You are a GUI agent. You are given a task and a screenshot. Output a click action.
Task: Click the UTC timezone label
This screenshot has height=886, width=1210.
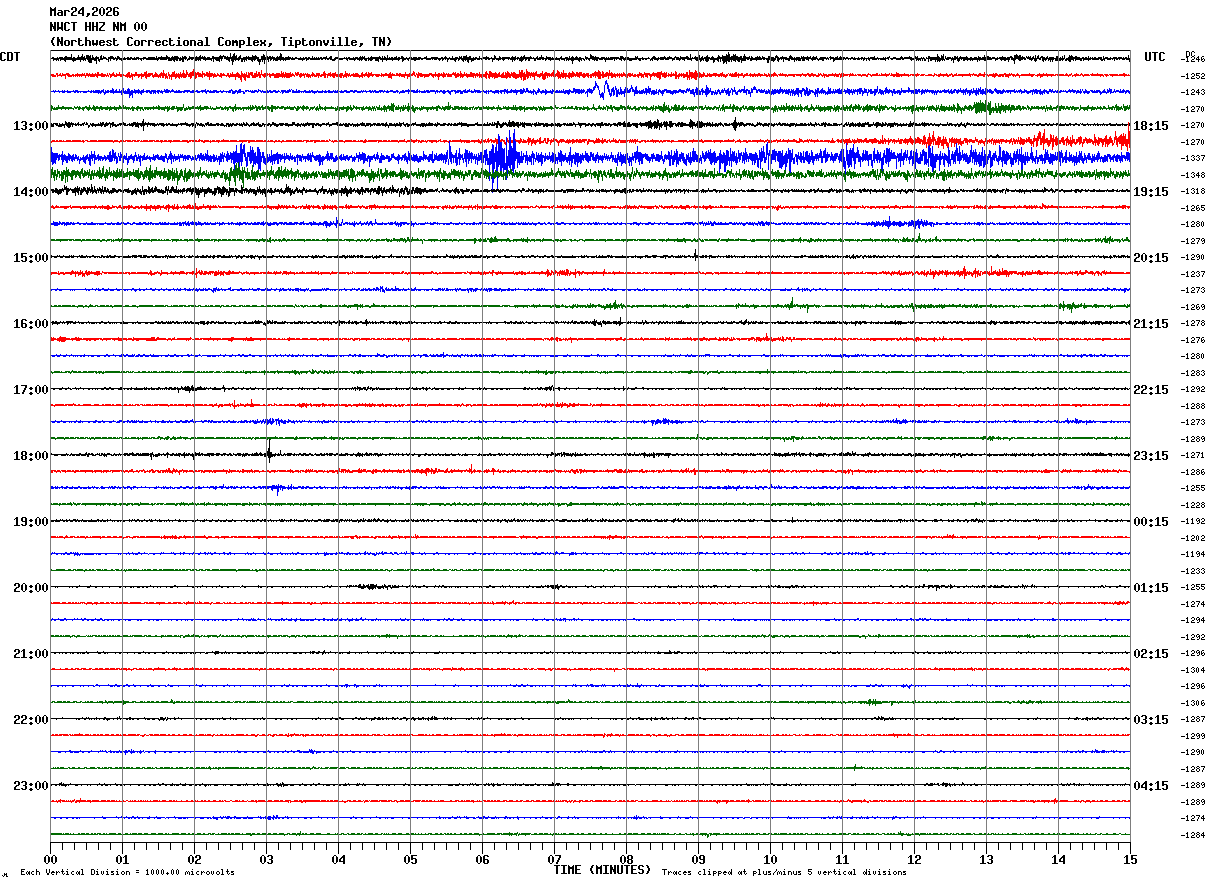click(x=1155, y=57)
